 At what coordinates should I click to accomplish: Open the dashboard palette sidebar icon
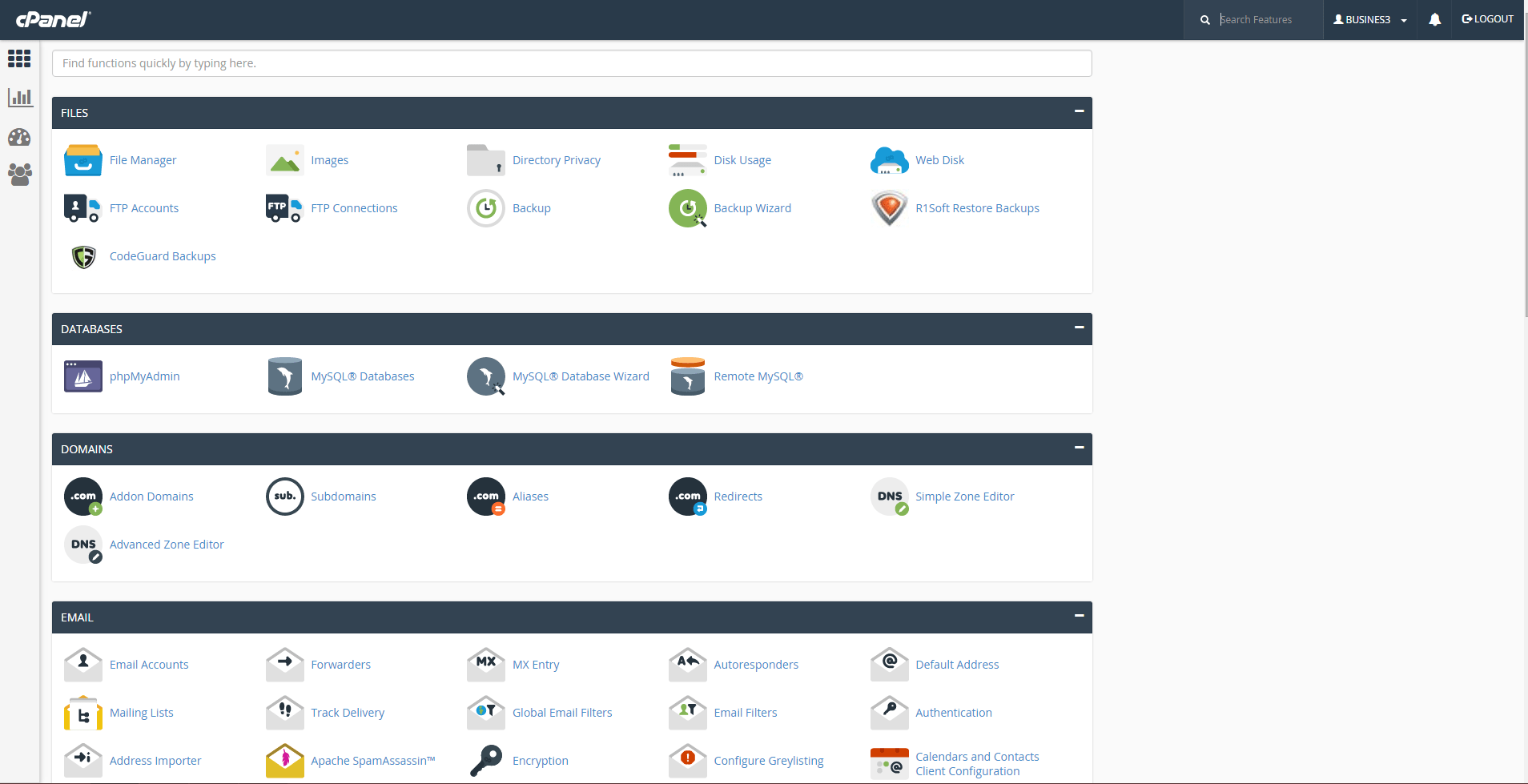[x=19, y=137]
